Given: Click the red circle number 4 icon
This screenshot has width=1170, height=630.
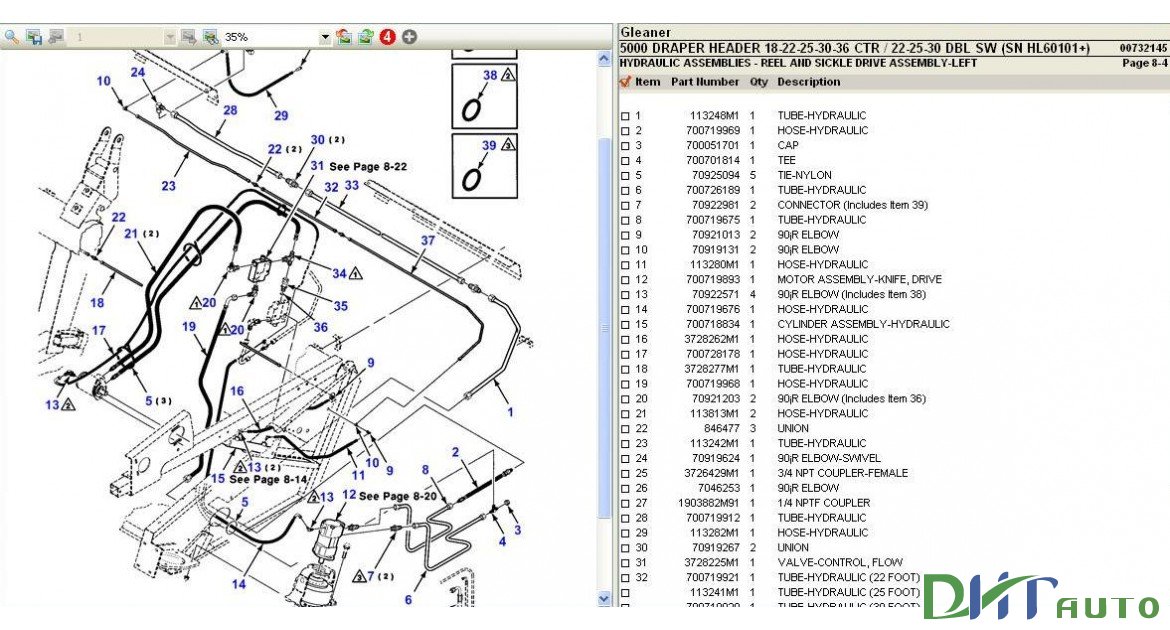Looking at the screenshot, I should 387,37.
